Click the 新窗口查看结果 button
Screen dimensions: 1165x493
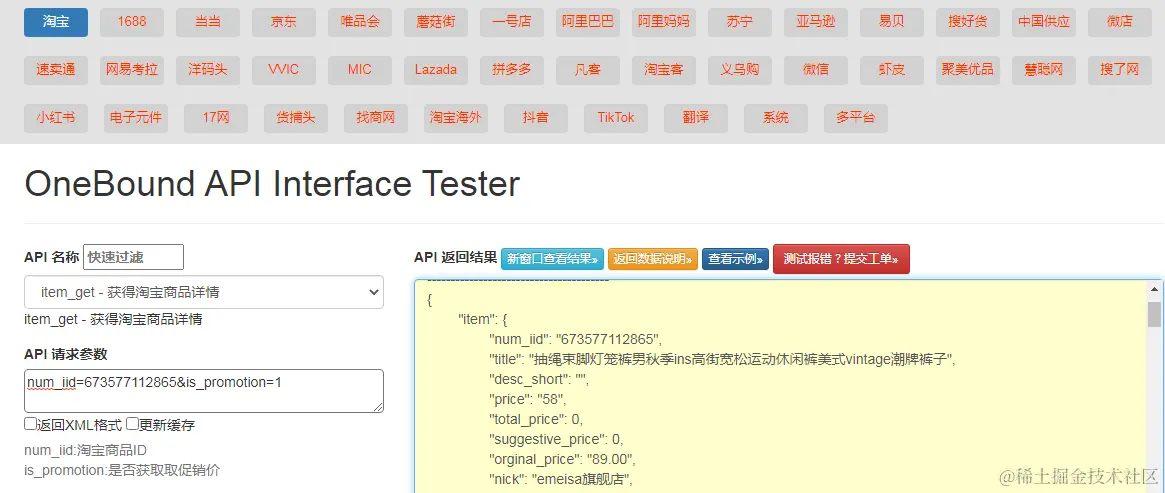(x=552, y=259)
